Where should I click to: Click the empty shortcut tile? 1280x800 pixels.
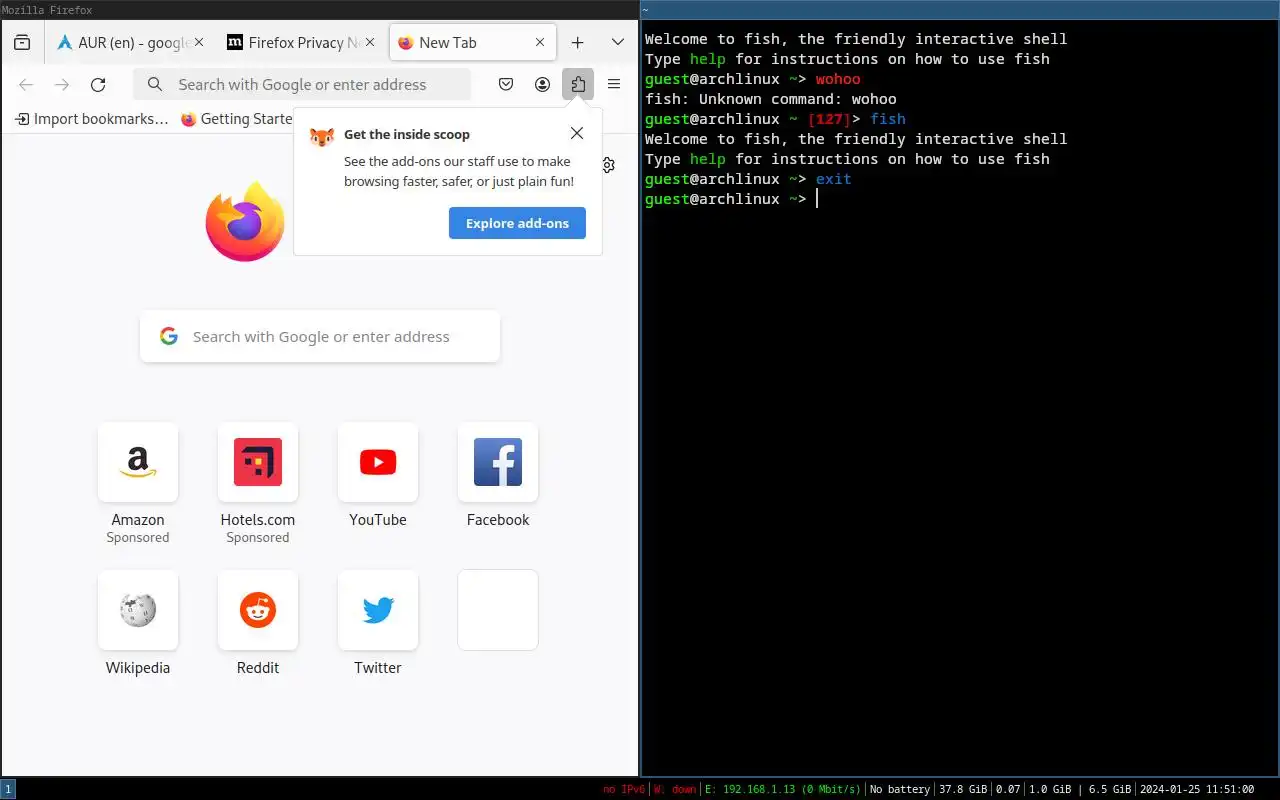498,610
